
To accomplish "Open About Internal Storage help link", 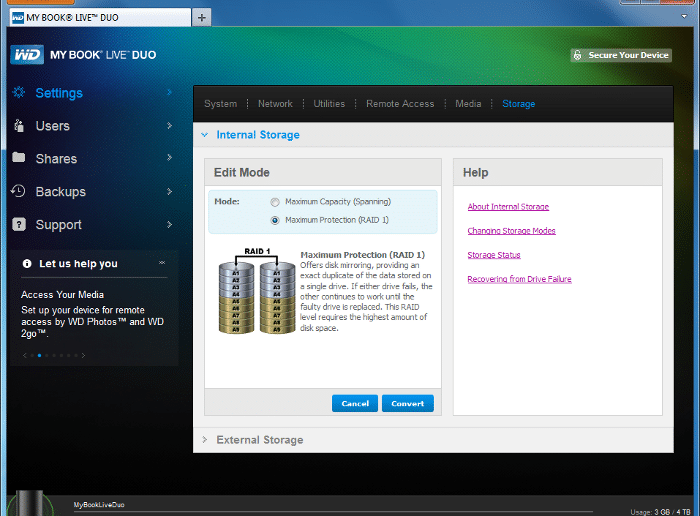I will (x=508, y=207).
